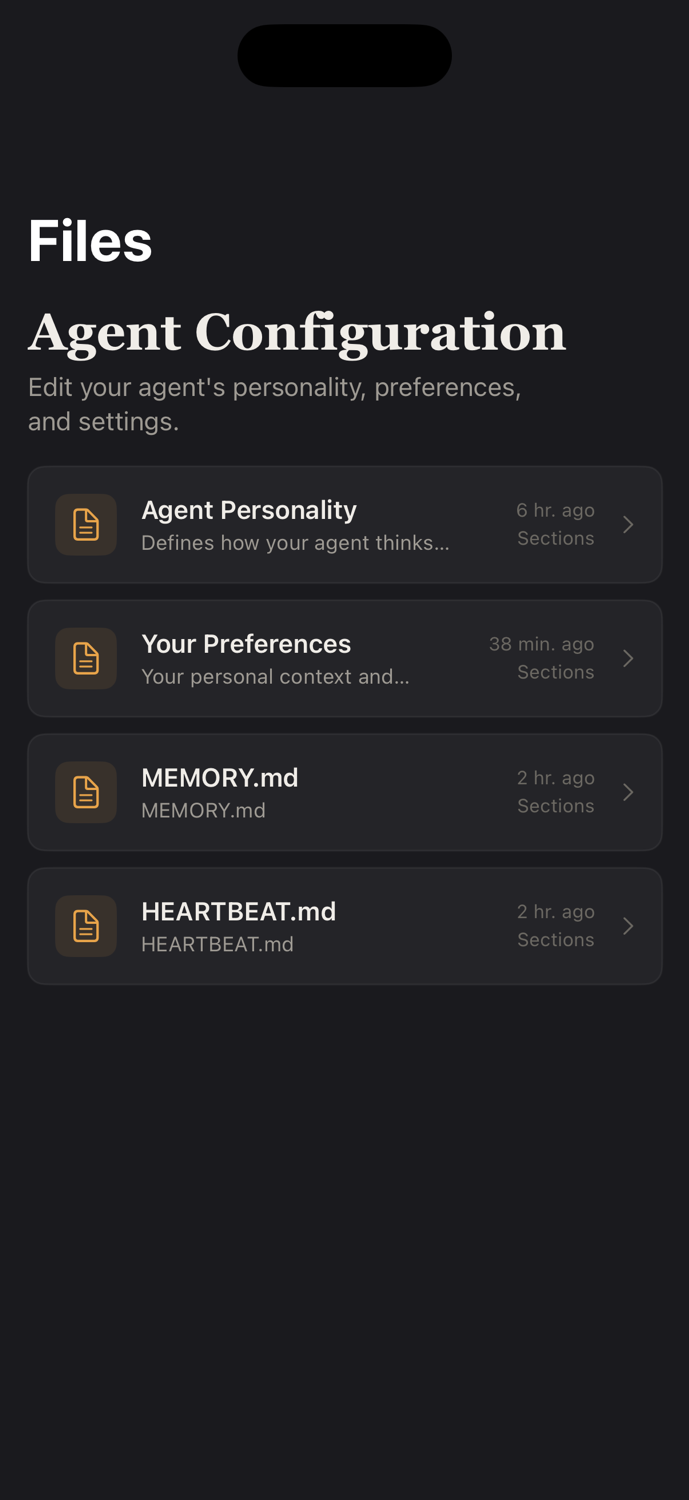Tap the Agent Configuration title
The height and width of the screenshot is (1500, 689).
[x=297, y=333]
